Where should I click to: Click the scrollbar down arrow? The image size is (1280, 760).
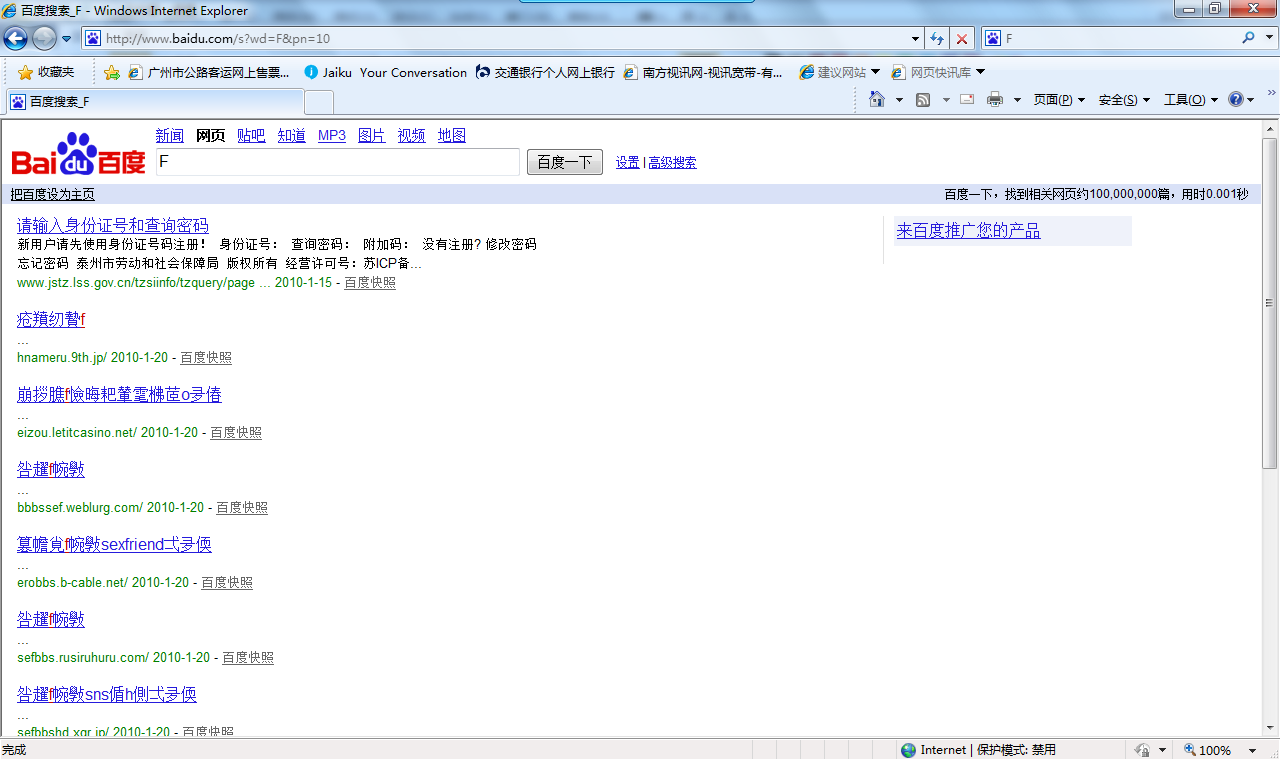click(1270, 730)
